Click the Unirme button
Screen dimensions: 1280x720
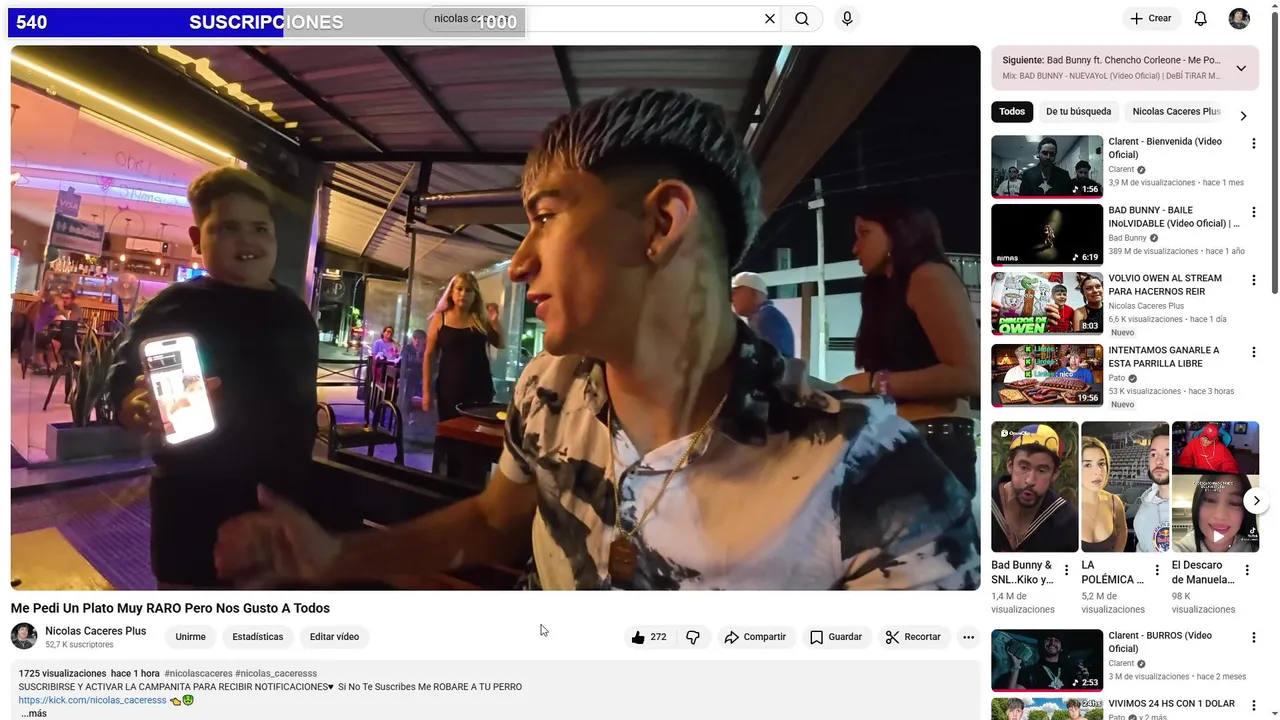click(190, 637)
